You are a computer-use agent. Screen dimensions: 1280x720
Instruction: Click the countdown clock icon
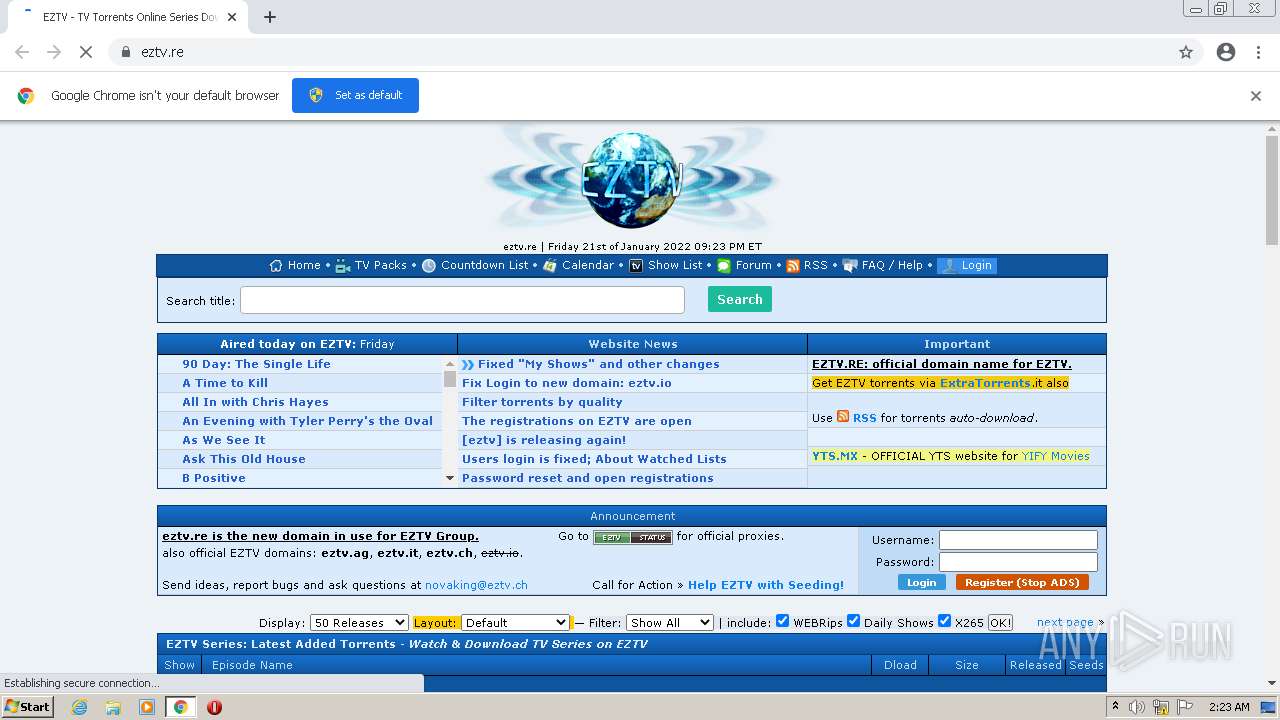429,266
